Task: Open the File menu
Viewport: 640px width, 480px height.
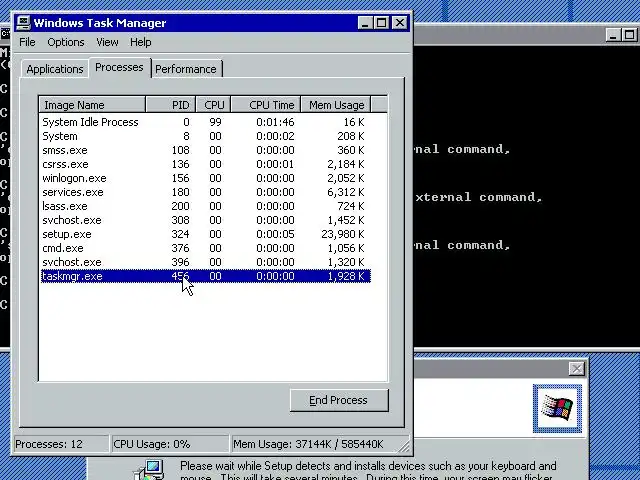Action: (27, 42)
